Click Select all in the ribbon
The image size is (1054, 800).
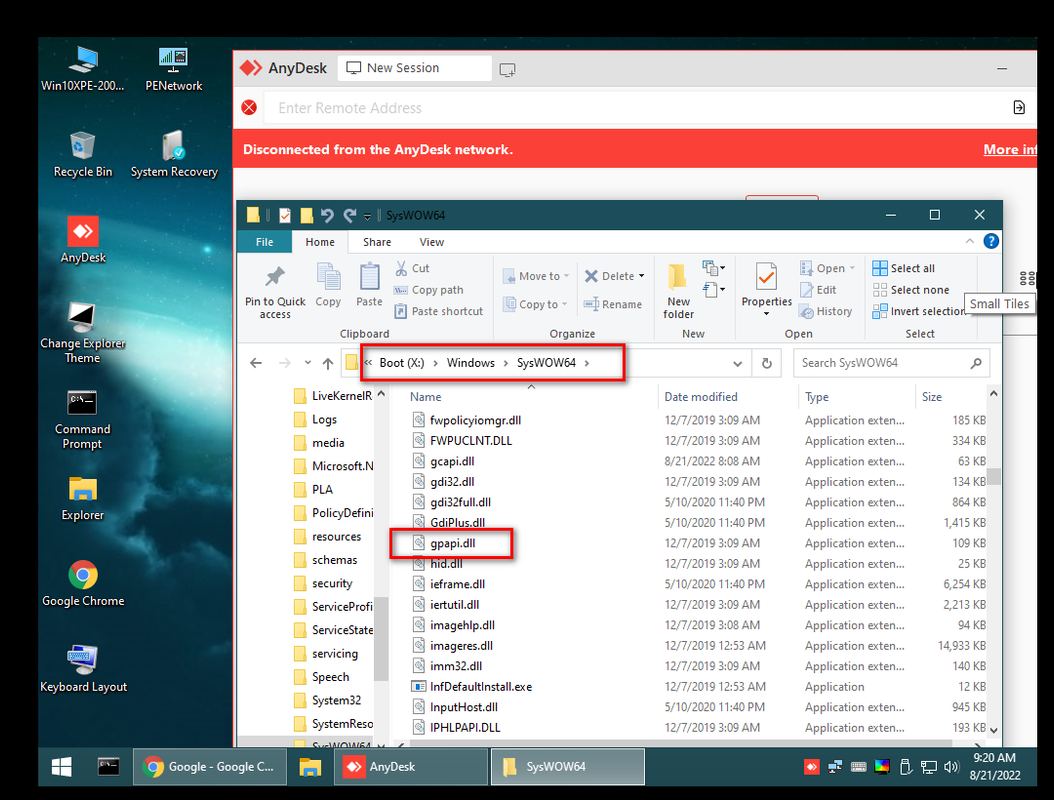[x=903, y=268]
